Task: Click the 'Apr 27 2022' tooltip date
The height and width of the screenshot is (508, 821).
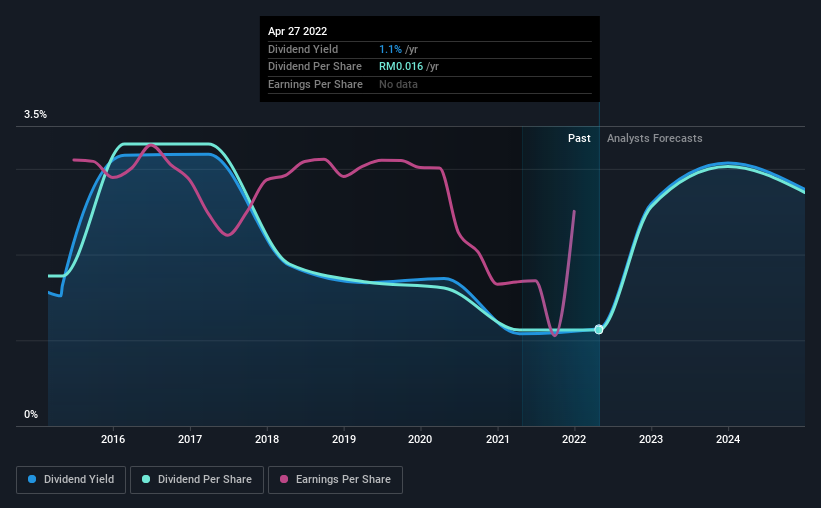Action: point(297,31)
